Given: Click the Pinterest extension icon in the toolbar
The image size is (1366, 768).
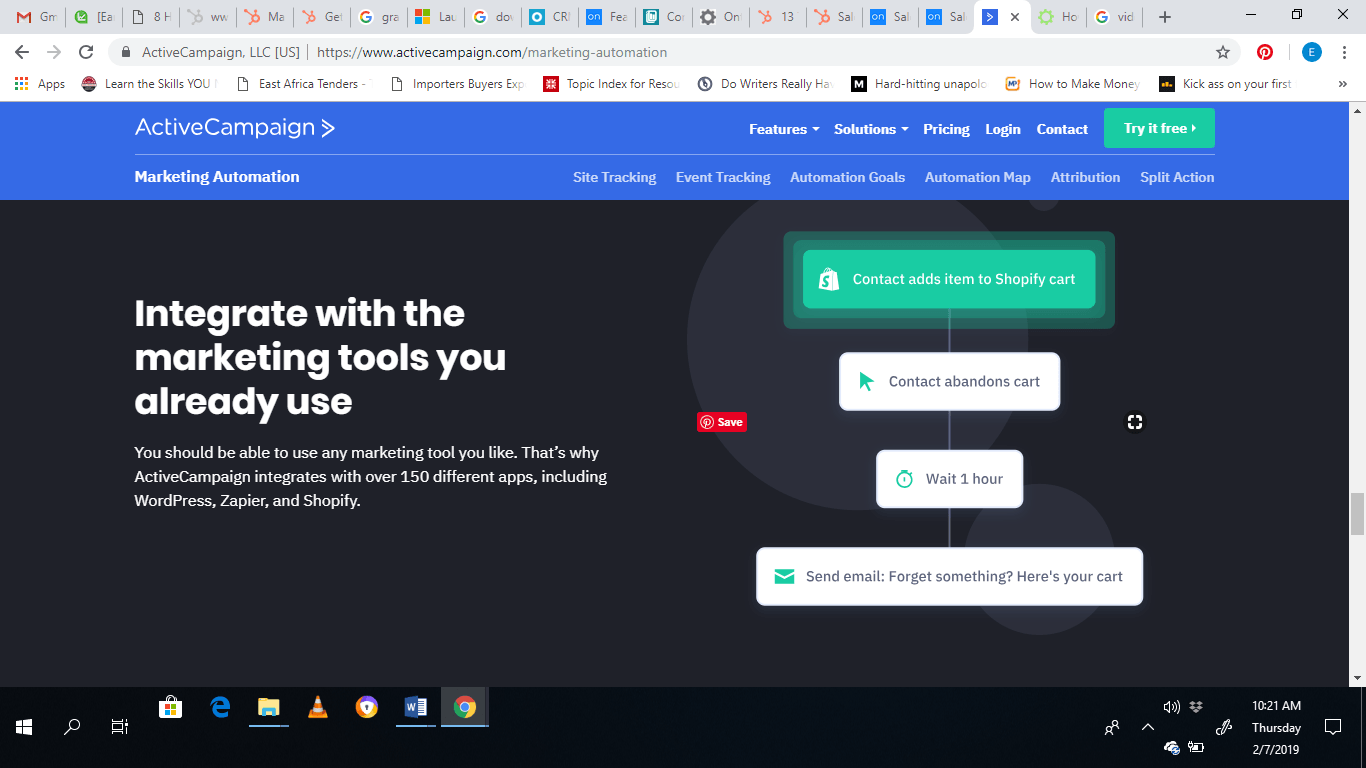Looking at the screenshot, I should pyautogui.click(x=1265, y=52).
